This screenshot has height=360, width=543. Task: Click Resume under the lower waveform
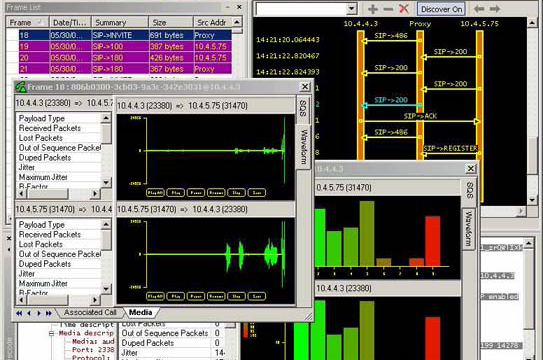pos(216,296)
